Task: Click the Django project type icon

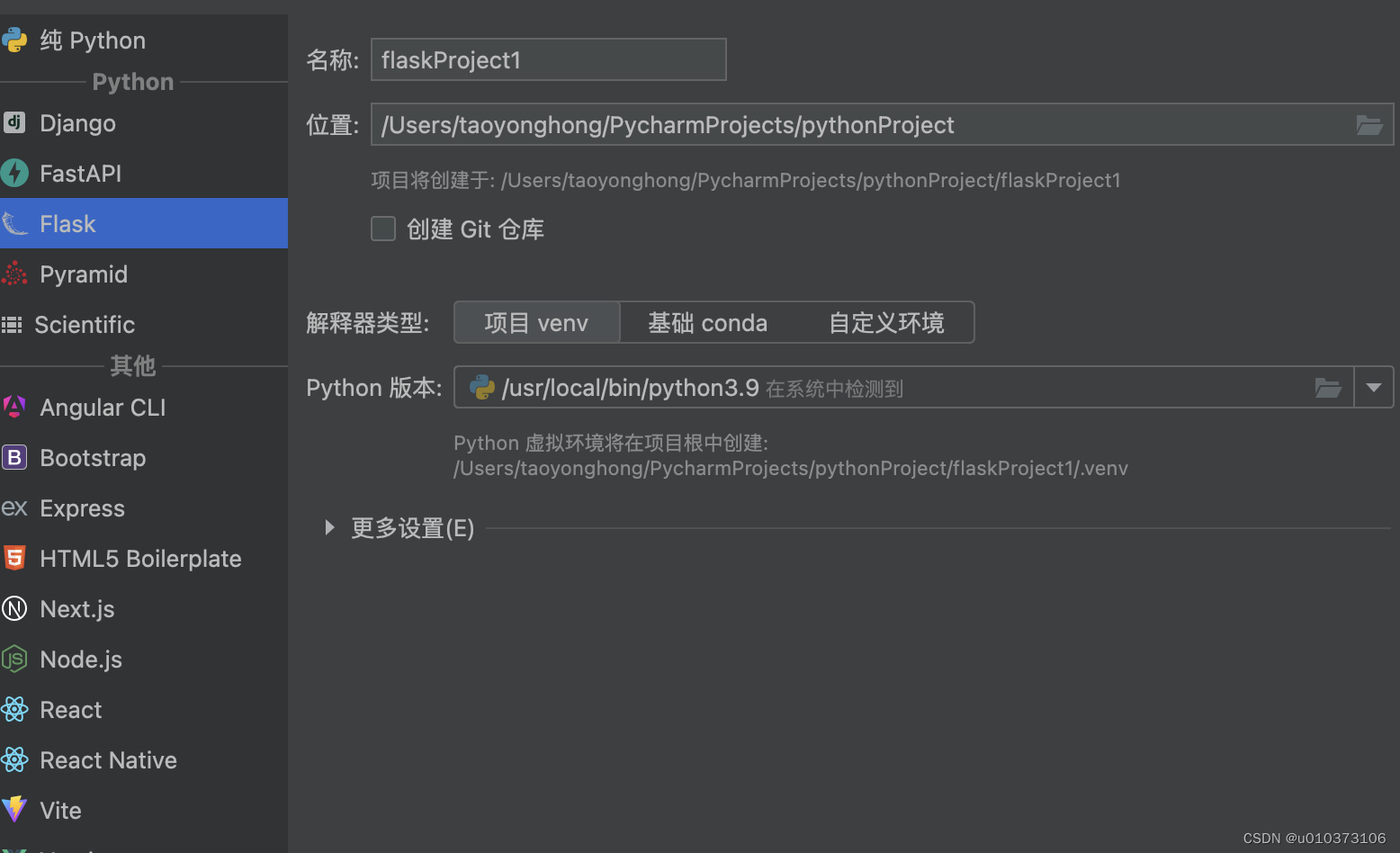Action: [x=14, y=122]
